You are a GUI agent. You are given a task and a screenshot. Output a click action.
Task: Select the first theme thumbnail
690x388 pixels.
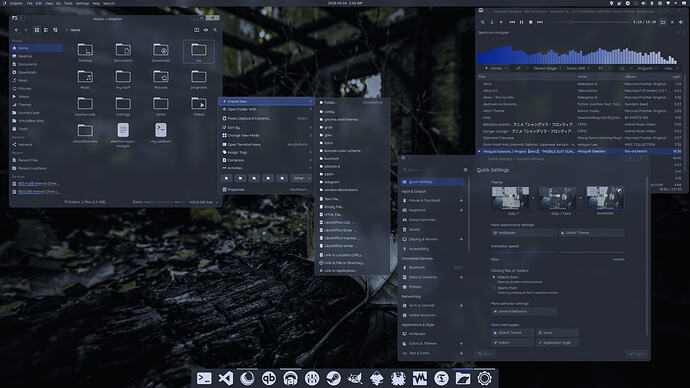510,198
